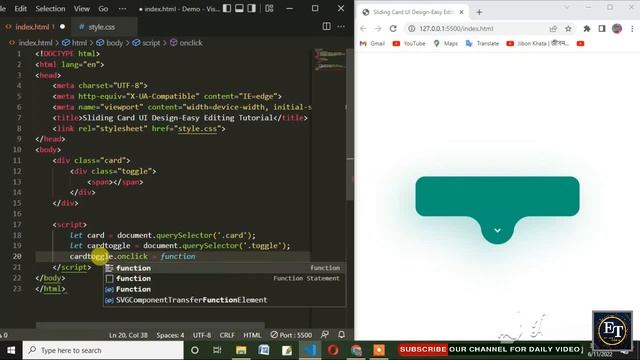Image resolution: width=640 pixels, height=360 pixels.
Task: Open Task View on the taskbar
Action: pos(217,350)
